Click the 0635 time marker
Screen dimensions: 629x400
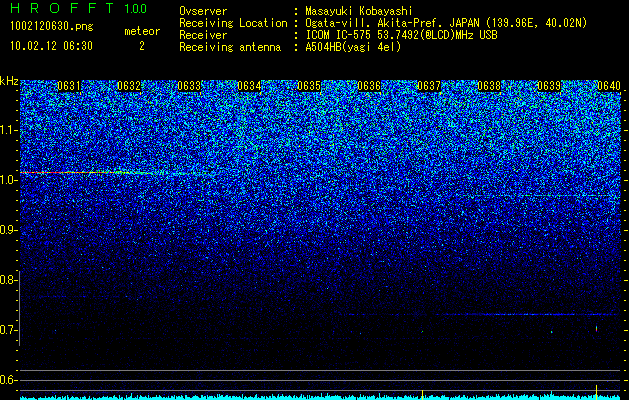309,86
